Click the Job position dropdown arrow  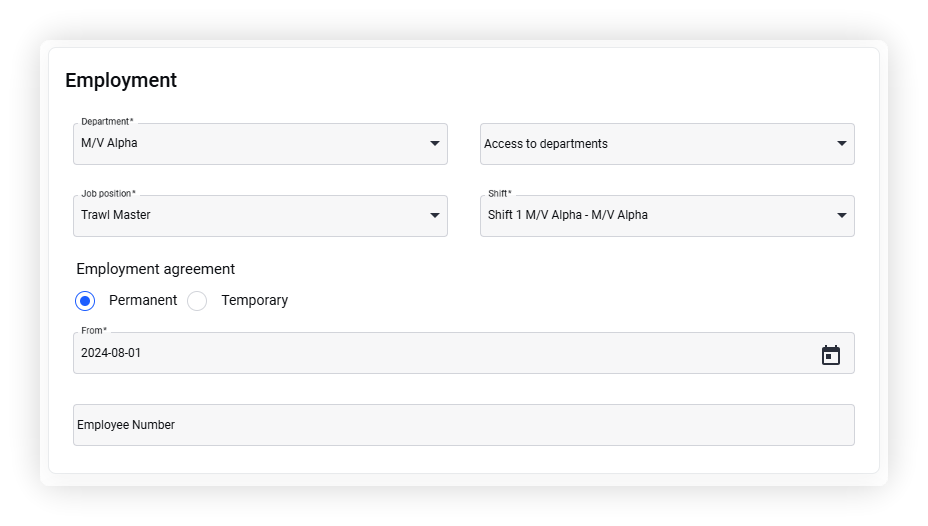(434, 215)
